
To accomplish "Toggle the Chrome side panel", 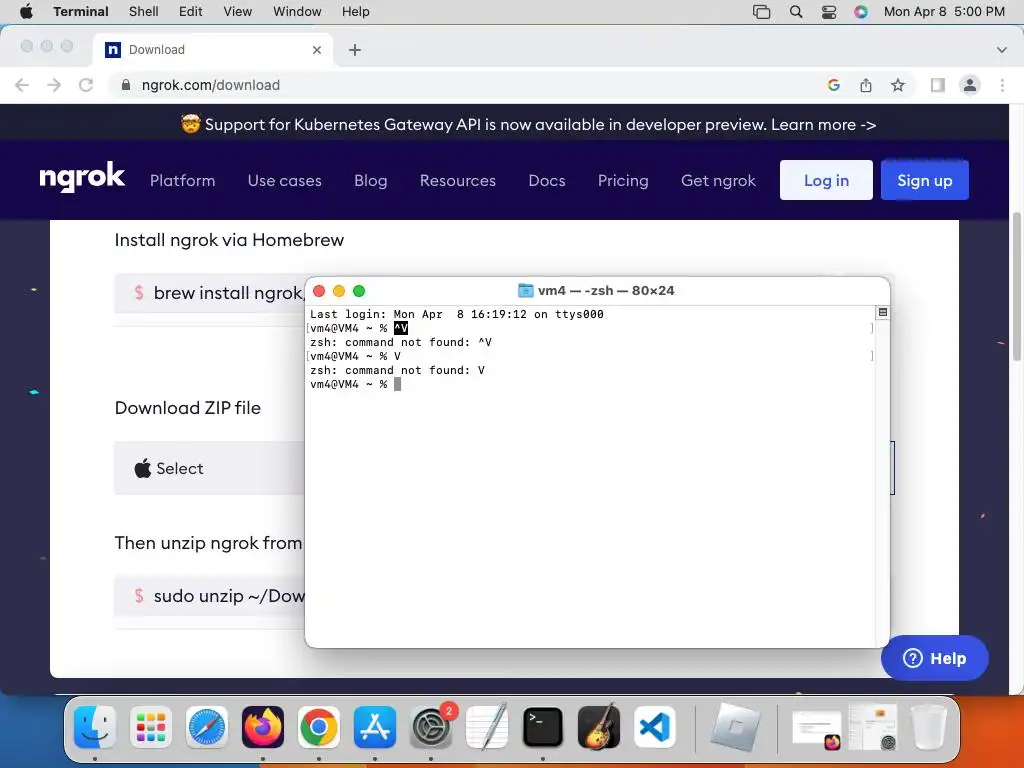I will pos(938,85).
